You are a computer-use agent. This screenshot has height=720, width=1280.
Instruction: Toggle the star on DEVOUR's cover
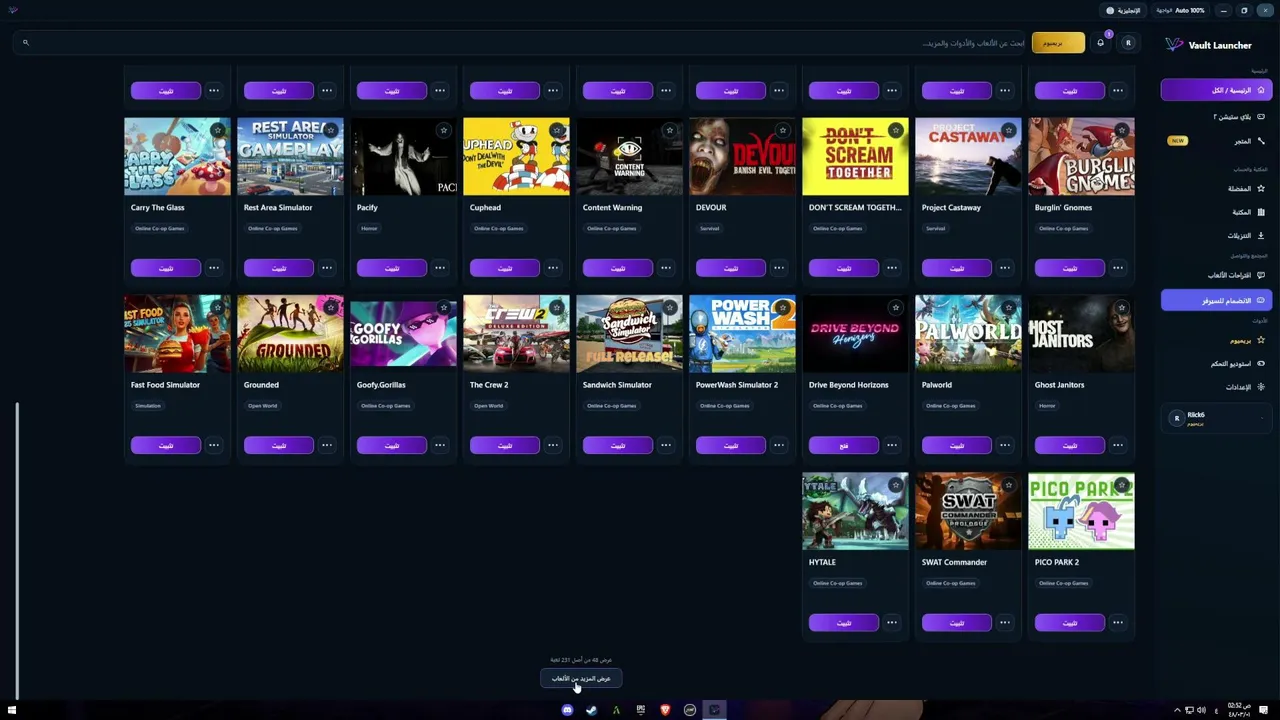coord(782,130)
